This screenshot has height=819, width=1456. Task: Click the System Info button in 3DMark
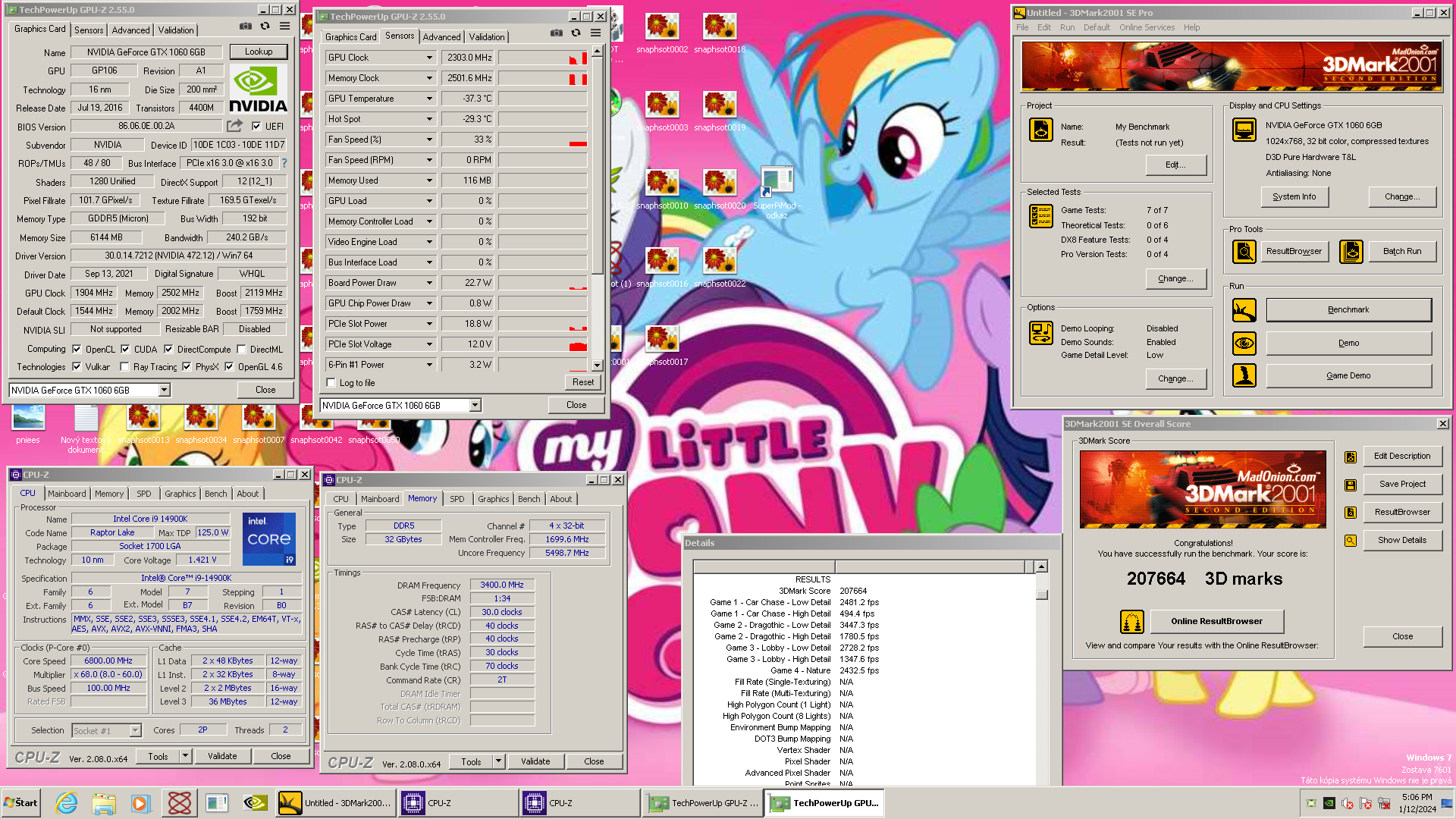pyautogui.click(x=1294, y=197)
